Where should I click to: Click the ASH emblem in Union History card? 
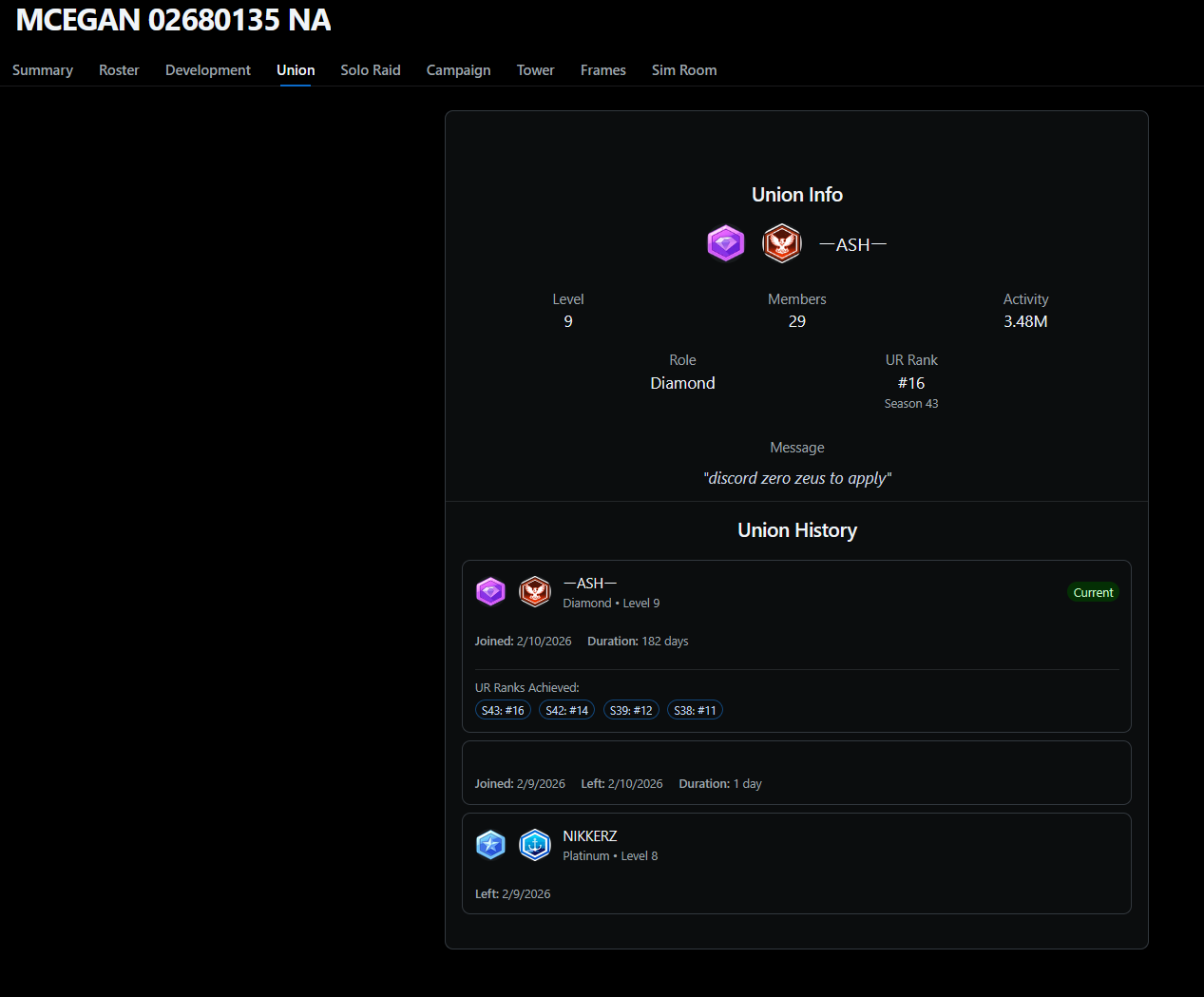coord(535,591)
